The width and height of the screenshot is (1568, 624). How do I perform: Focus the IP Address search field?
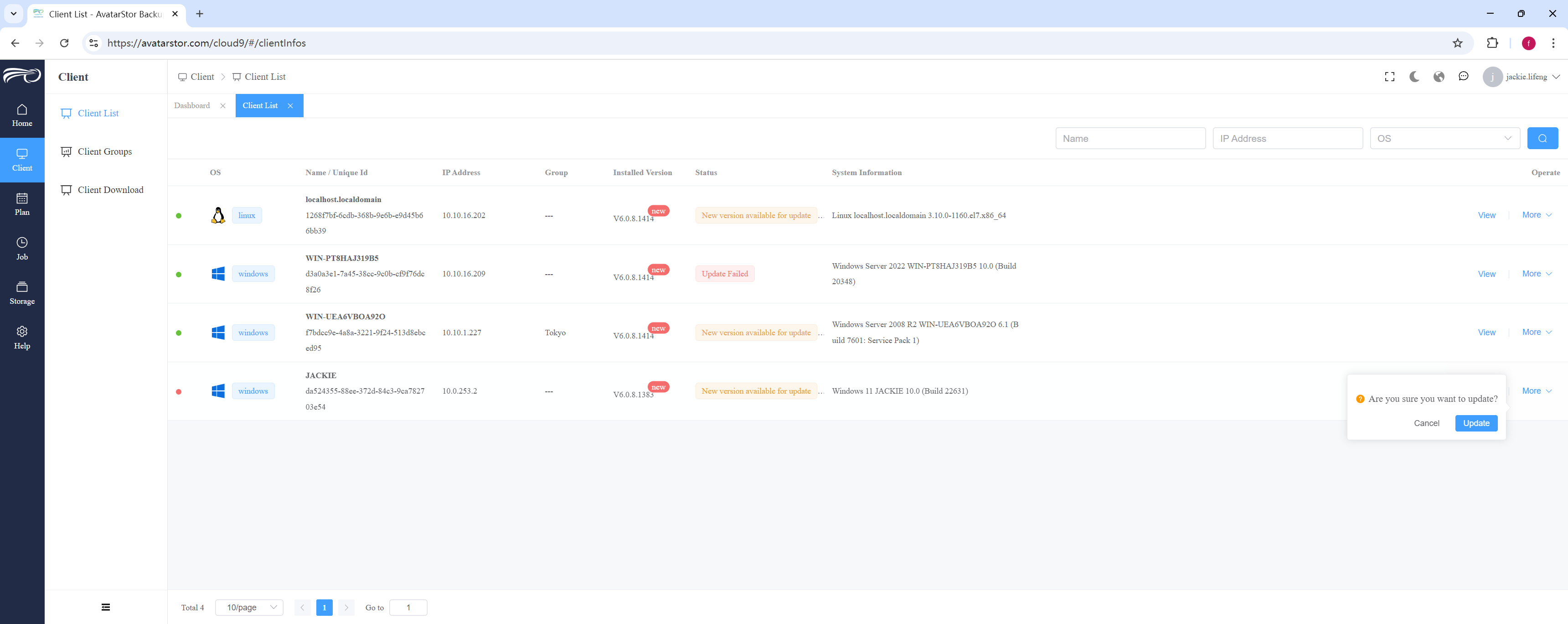pyautogui.click(x=1287, y=138)
